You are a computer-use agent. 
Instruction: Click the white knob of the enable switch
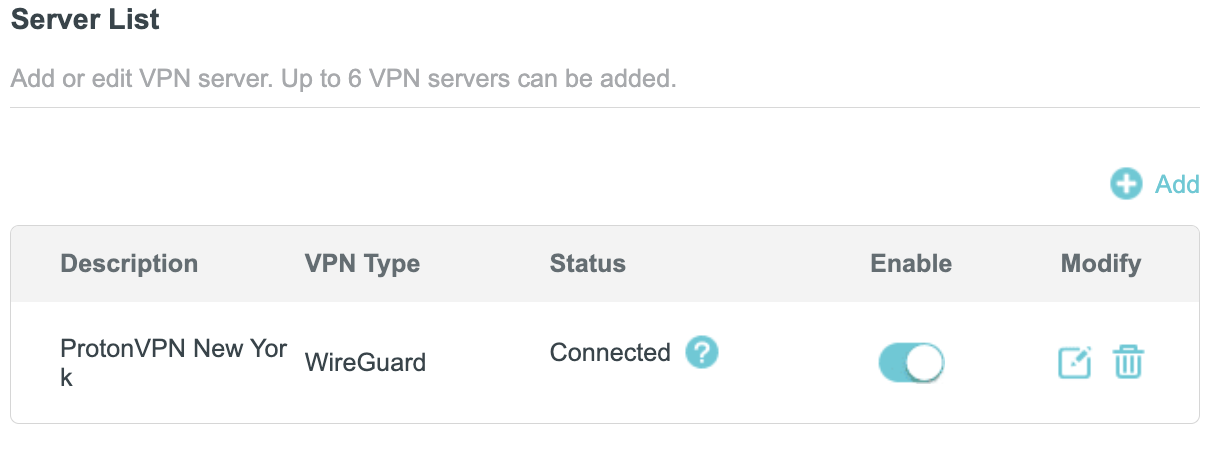click(x=926, y=363)
